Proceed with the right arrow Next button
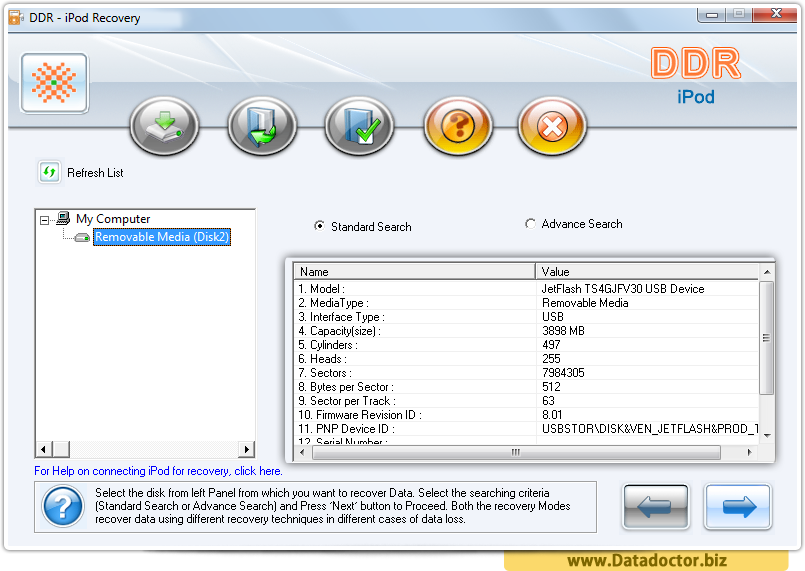Viewport: 805px width, 571px height. click(738, 507)
